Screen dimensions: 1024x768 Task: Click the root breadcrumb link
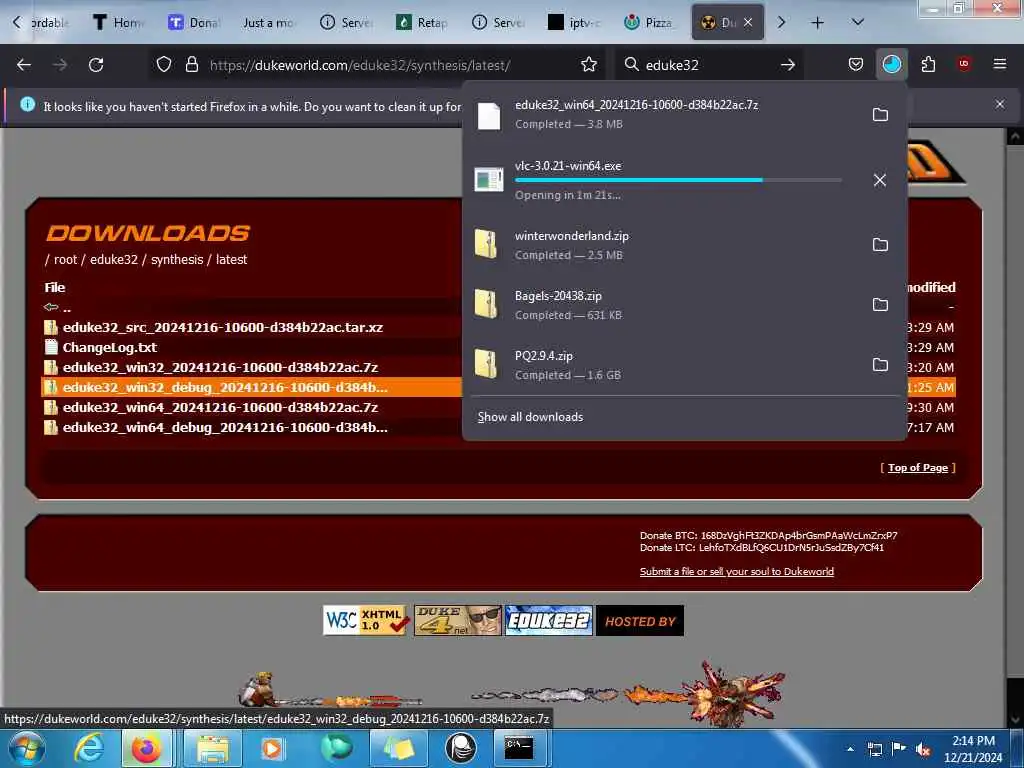coord(65,260)
